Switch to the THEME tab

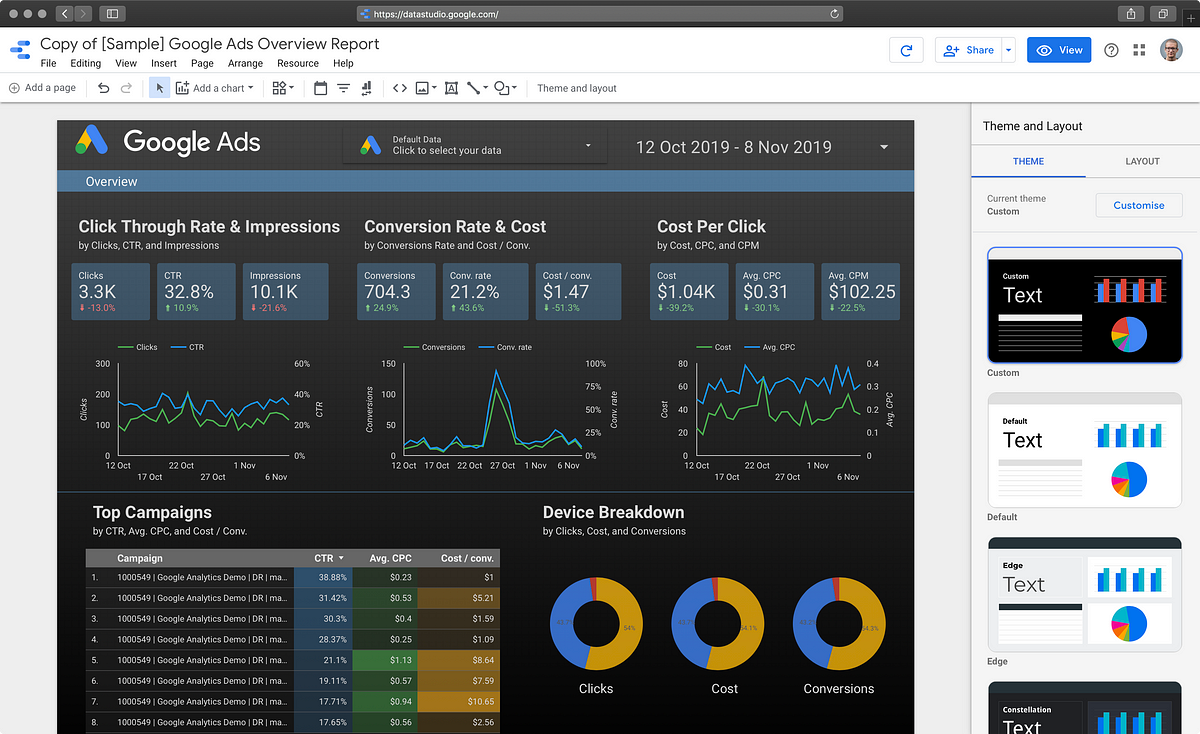1028,161
